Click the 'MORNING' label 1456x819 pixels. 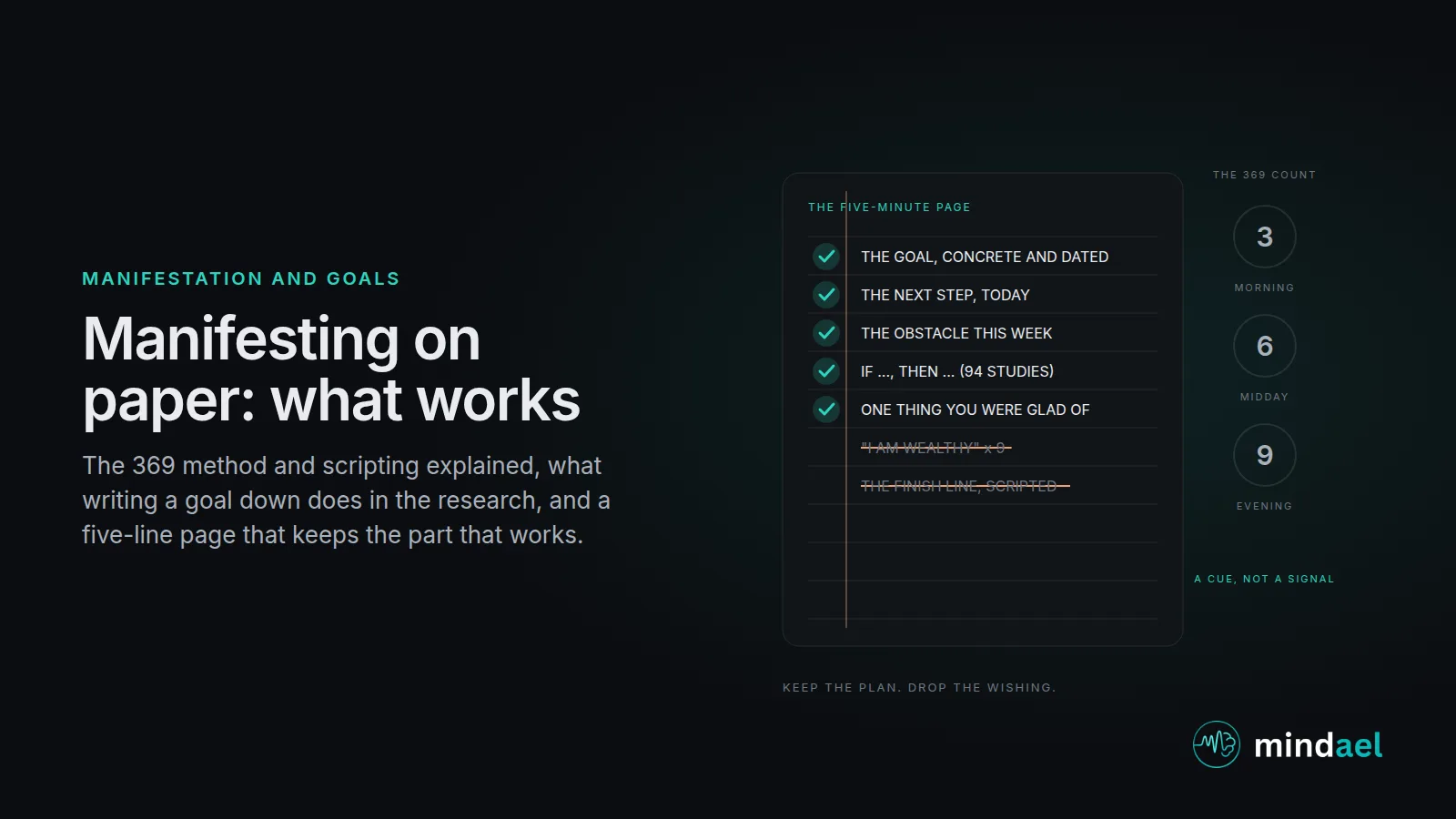pyautogui.click(x=1264, y=288)
